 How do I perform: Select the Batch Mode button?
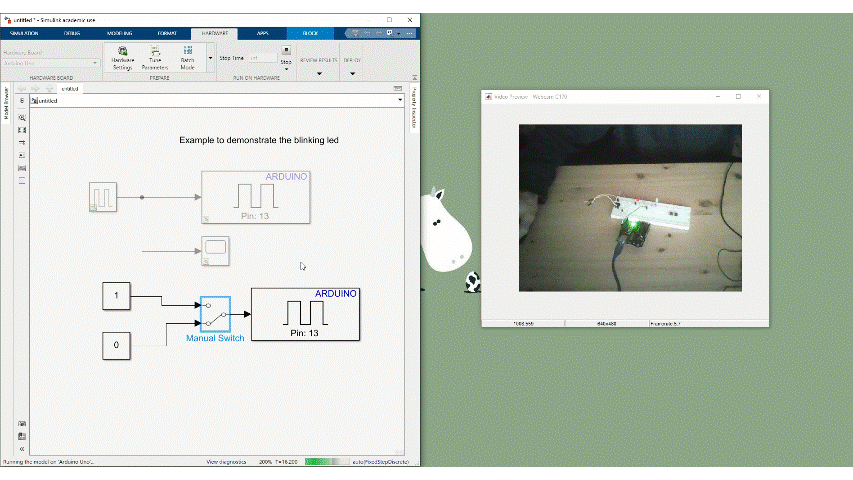point(188,58)
